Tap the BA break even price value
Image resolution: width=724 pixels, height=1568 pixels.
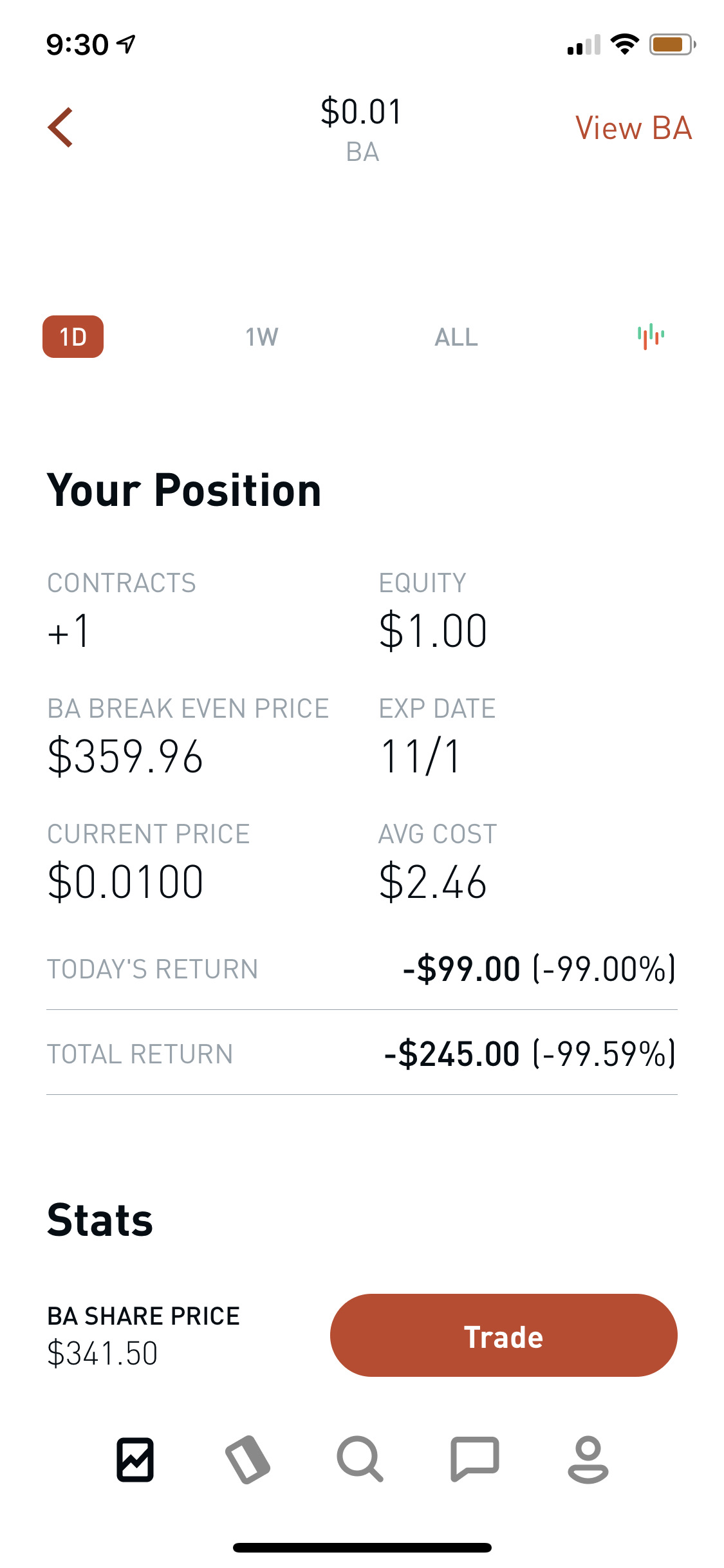click(x=125, y=756)
